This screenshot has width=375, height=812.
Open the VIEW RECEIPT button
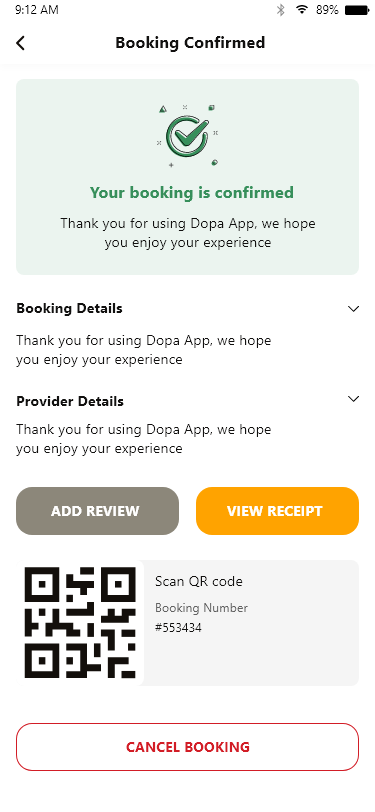coord(277,511)
